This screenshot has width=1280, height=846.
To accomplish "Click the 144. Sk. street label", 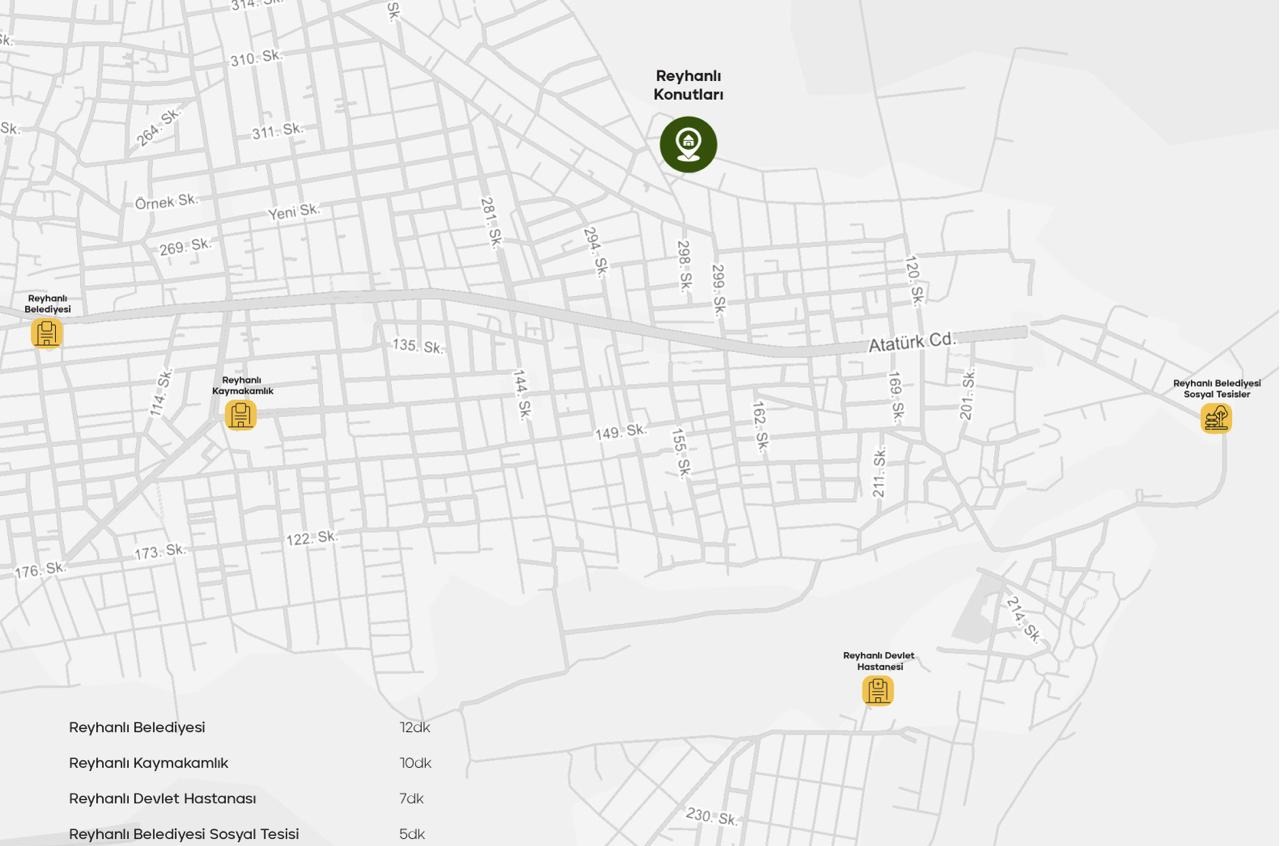I will (522, 394).
